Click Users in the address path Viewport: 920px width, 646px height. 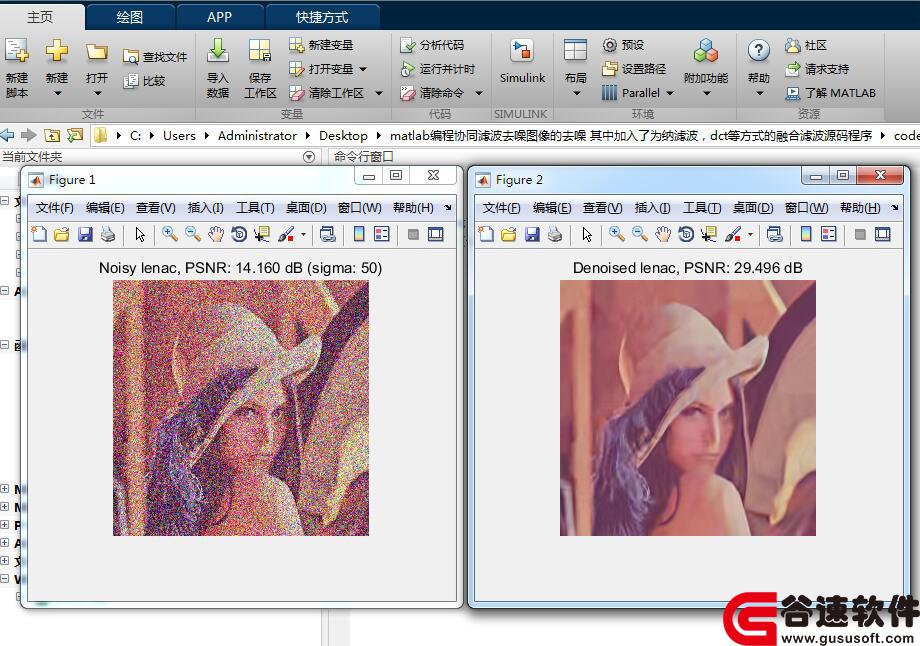pos(179,136)
